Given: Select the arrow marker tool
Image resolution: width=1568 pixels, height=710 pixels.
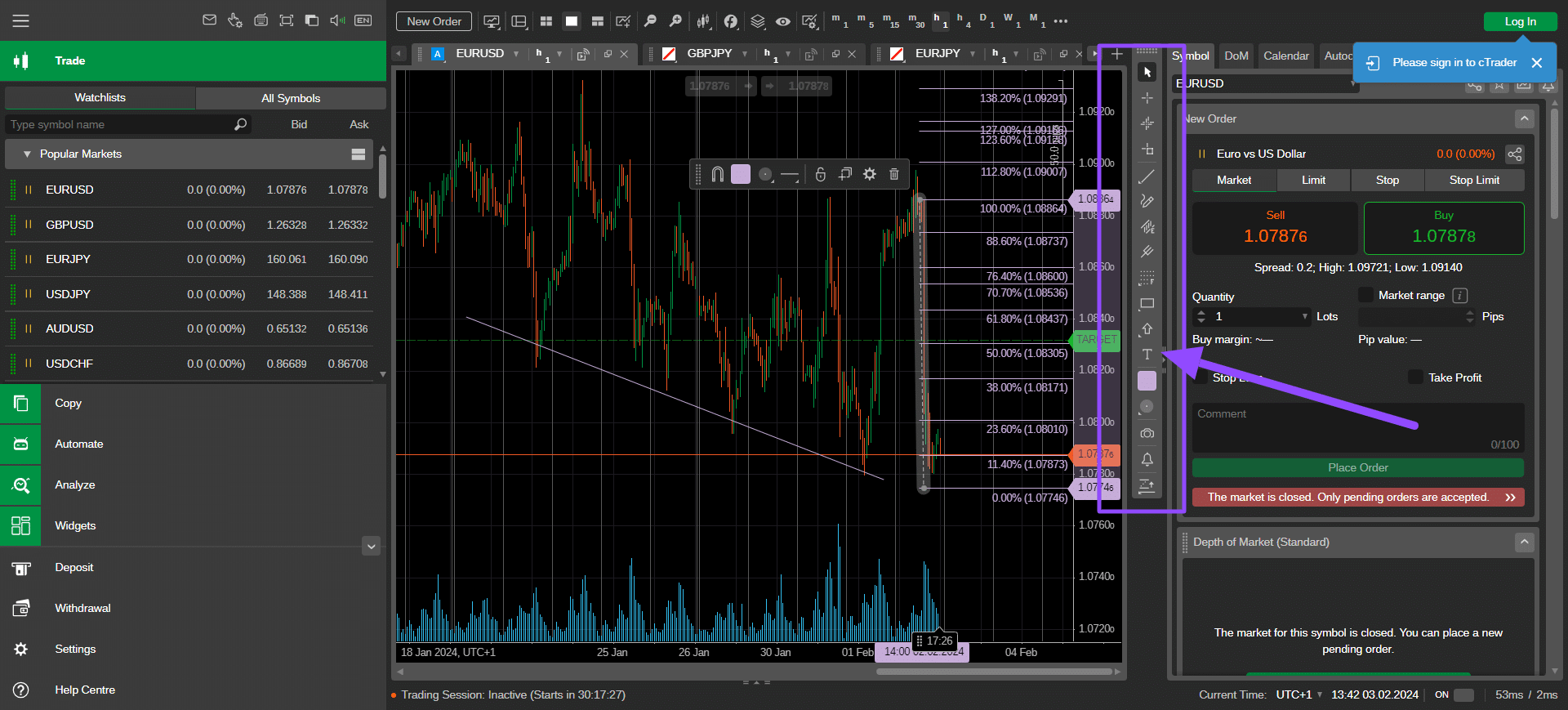Looking at the screenshot, I should click(1147, 328).
